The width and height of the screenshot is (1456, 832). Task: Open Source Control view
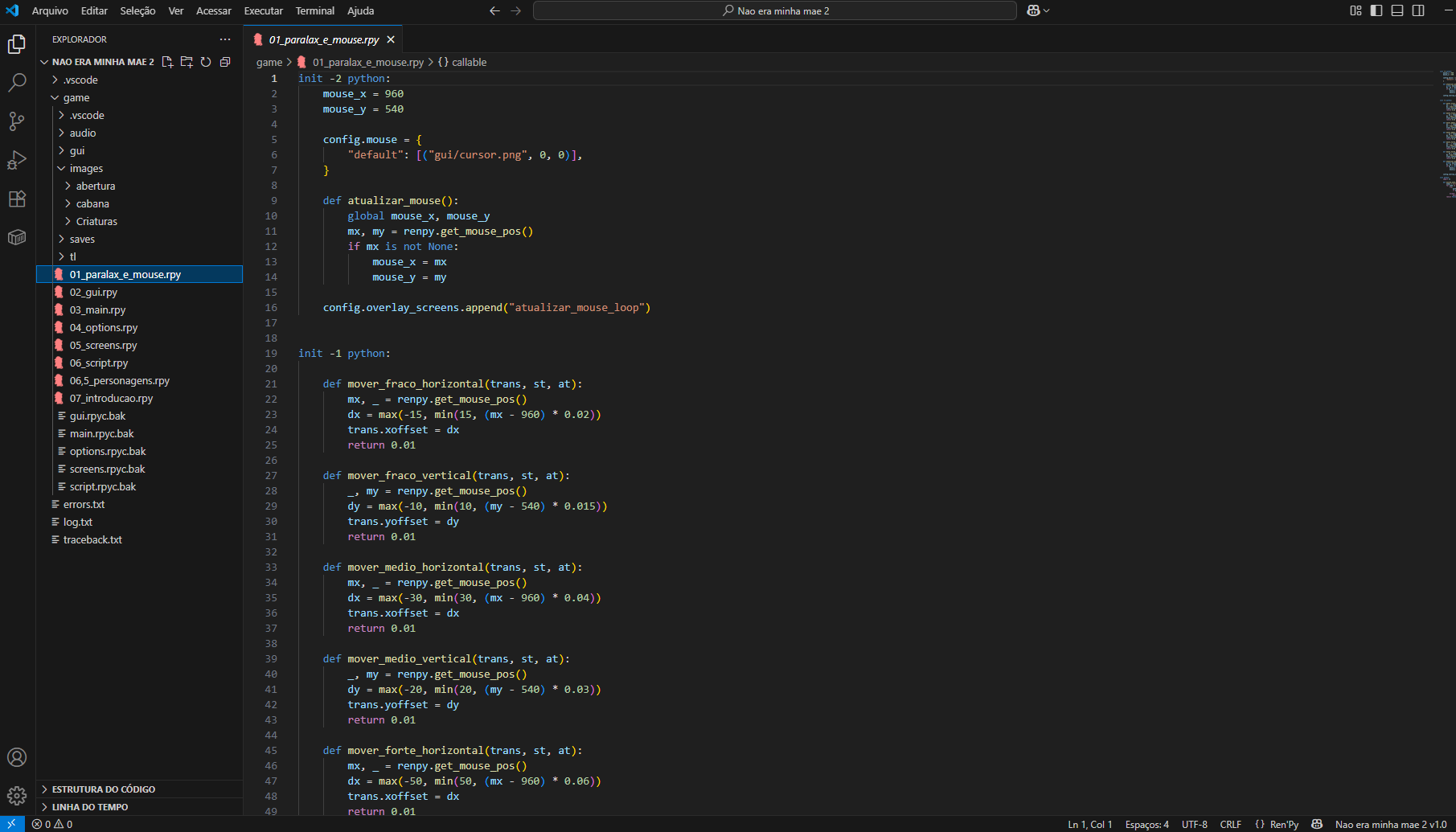(x=17, y=121)
